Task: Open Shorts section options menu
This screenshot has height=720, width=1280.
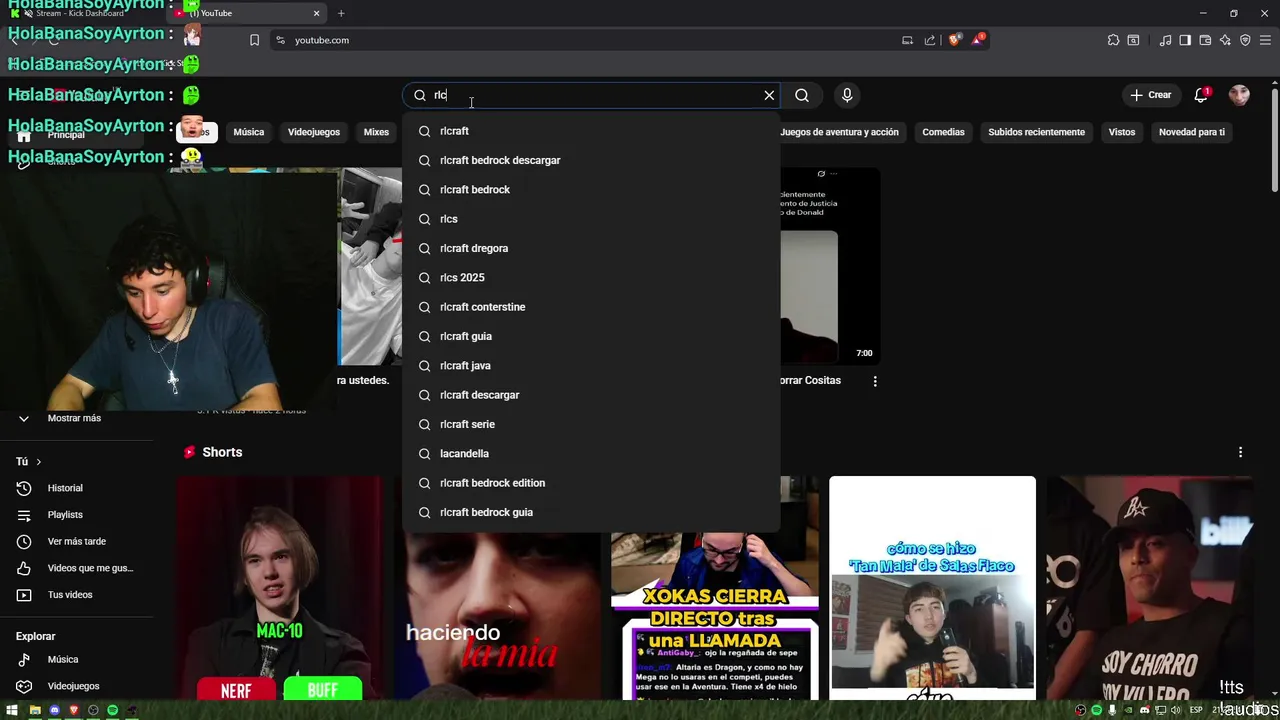Action: pos(1240,452)
